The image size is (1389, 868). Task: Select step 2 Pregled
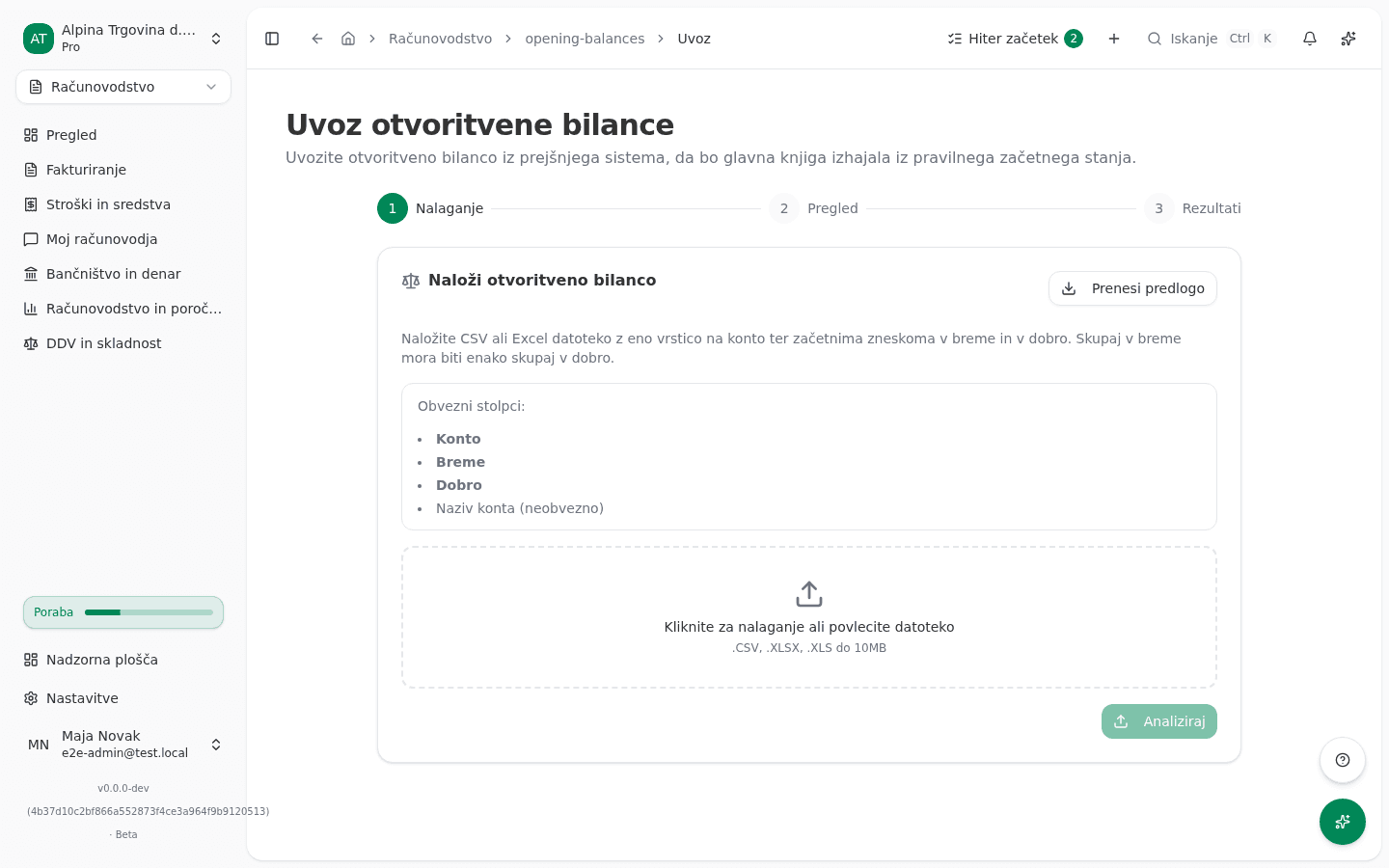click(x=813, y=208)
